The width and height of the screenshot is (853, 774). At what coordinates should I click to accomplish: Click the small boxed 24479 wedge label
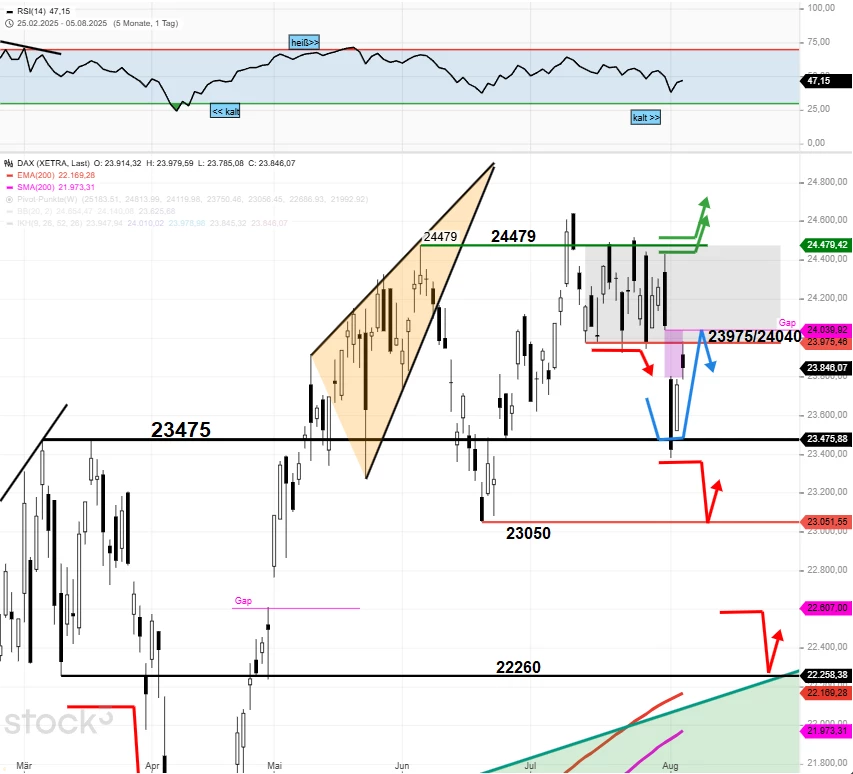(x=440, y=237)
